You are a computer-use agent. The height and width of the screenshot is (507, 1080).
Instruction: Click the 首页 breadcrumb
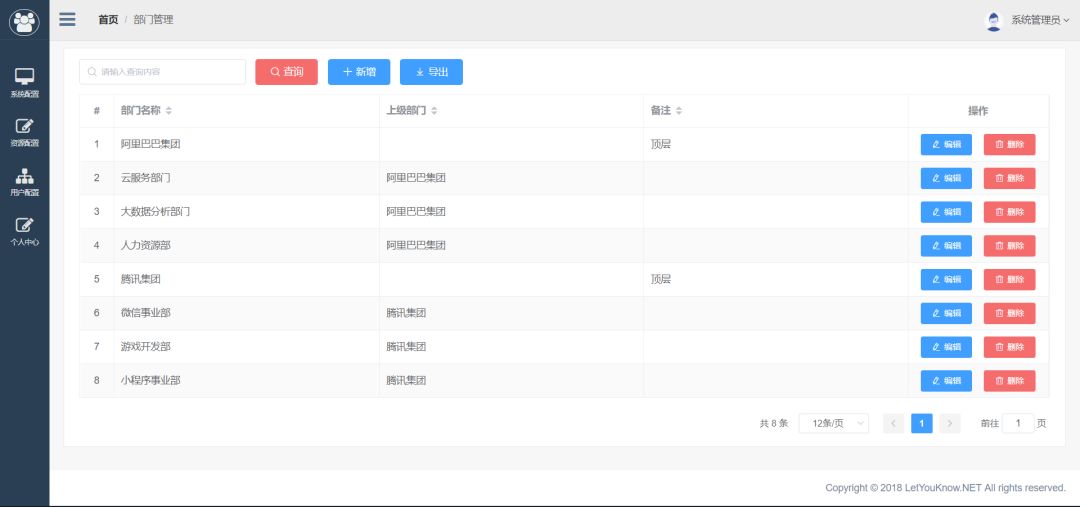(108, 20)
